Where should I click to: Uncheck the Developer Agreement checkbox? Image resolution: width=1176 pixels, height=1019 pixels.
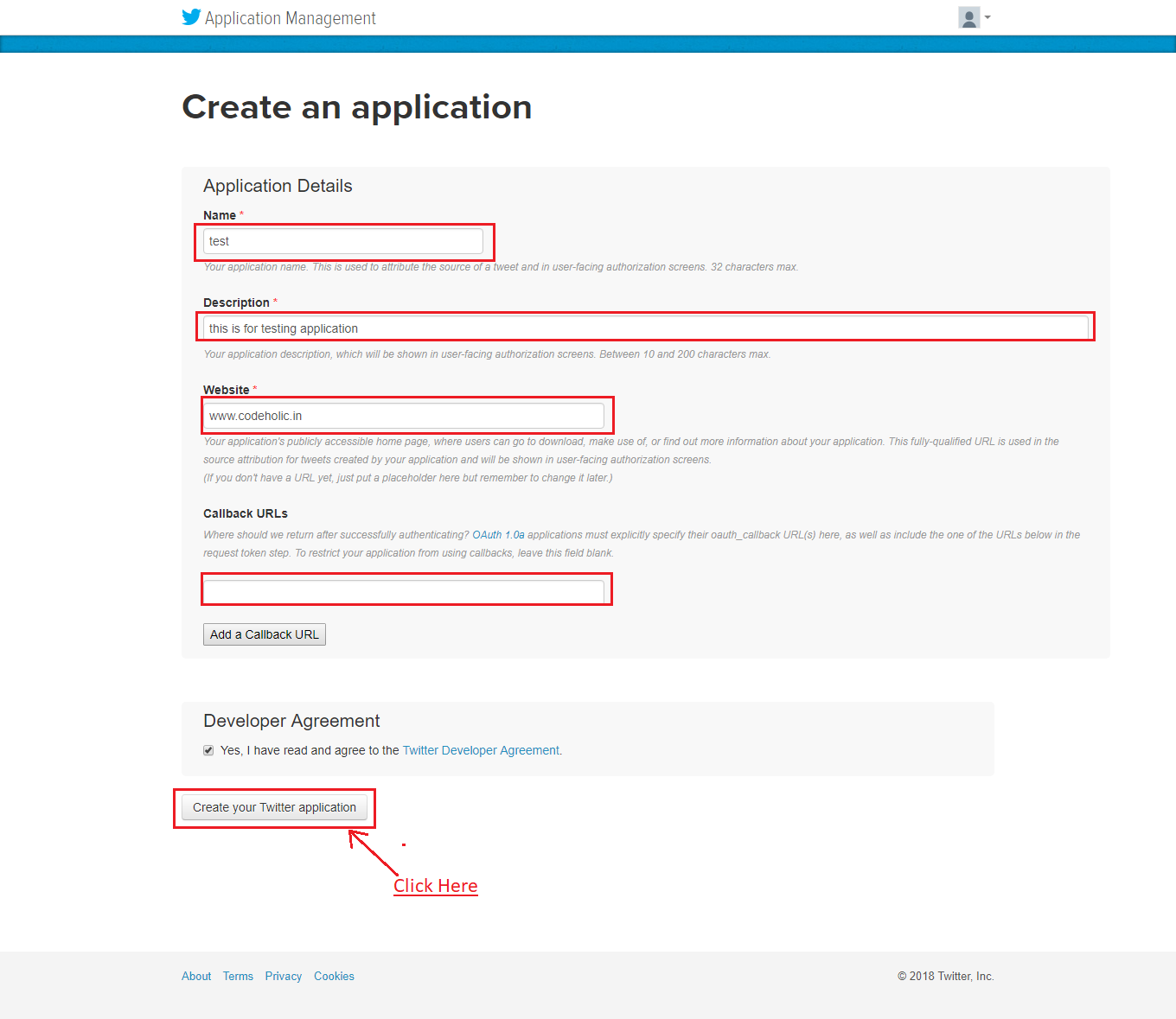(208, 750)
